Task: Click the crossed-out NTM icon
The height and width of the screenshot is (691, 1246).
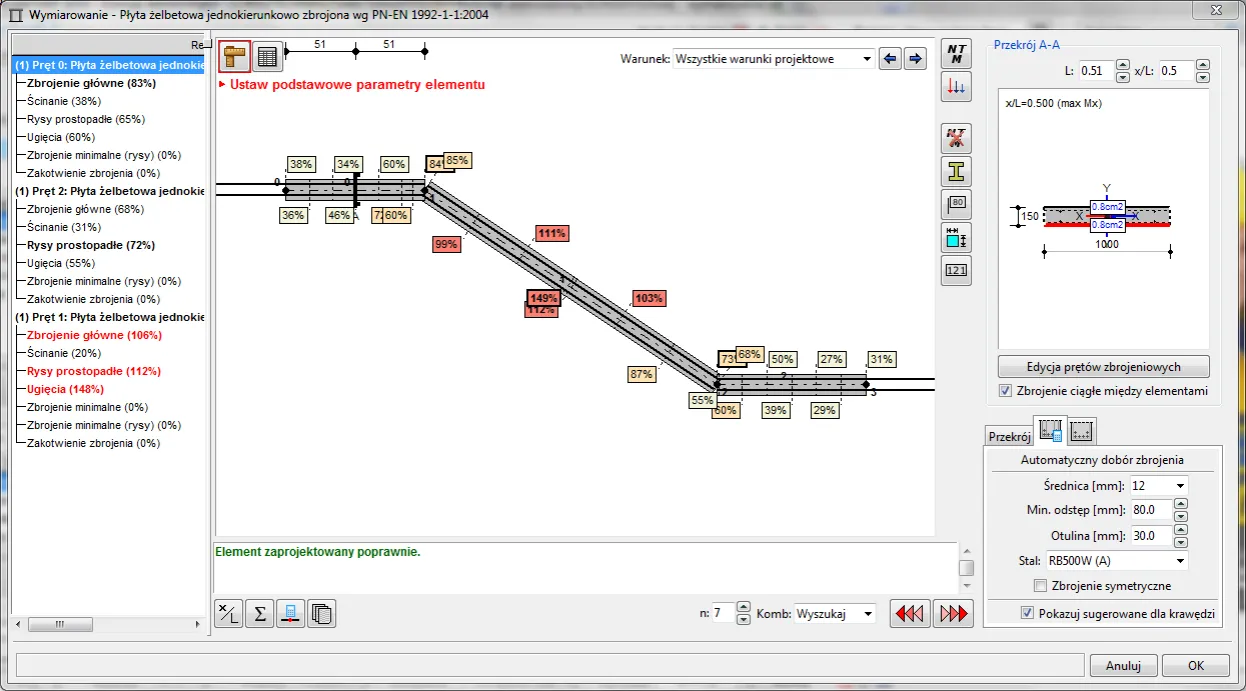Action: coord(957,139)
